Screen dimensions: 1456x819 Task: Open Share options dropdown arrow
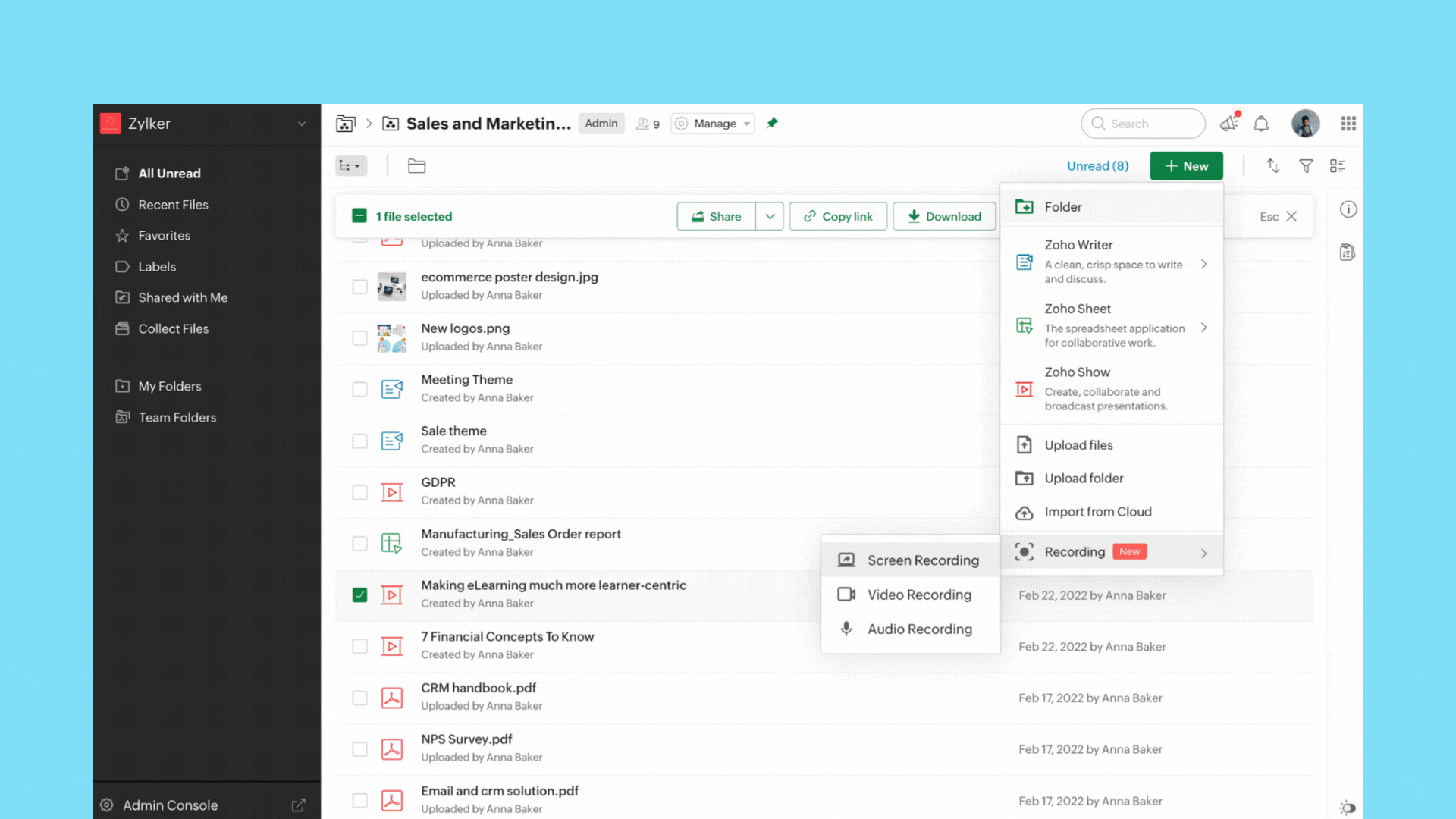click(770, 216)
